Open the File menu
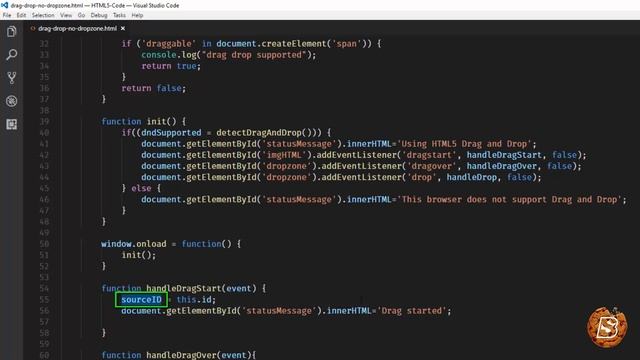The height and width of the screenshot is (360, 640). click(7, 15)
